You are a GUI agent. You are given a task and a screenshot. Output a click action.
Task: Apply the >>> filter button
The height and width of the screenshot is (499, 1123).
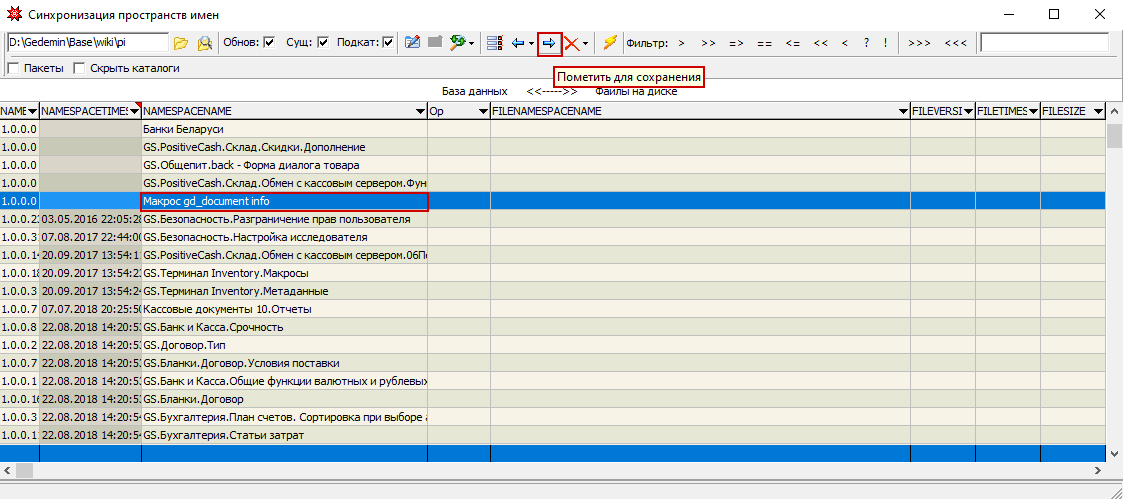[920, 43]
